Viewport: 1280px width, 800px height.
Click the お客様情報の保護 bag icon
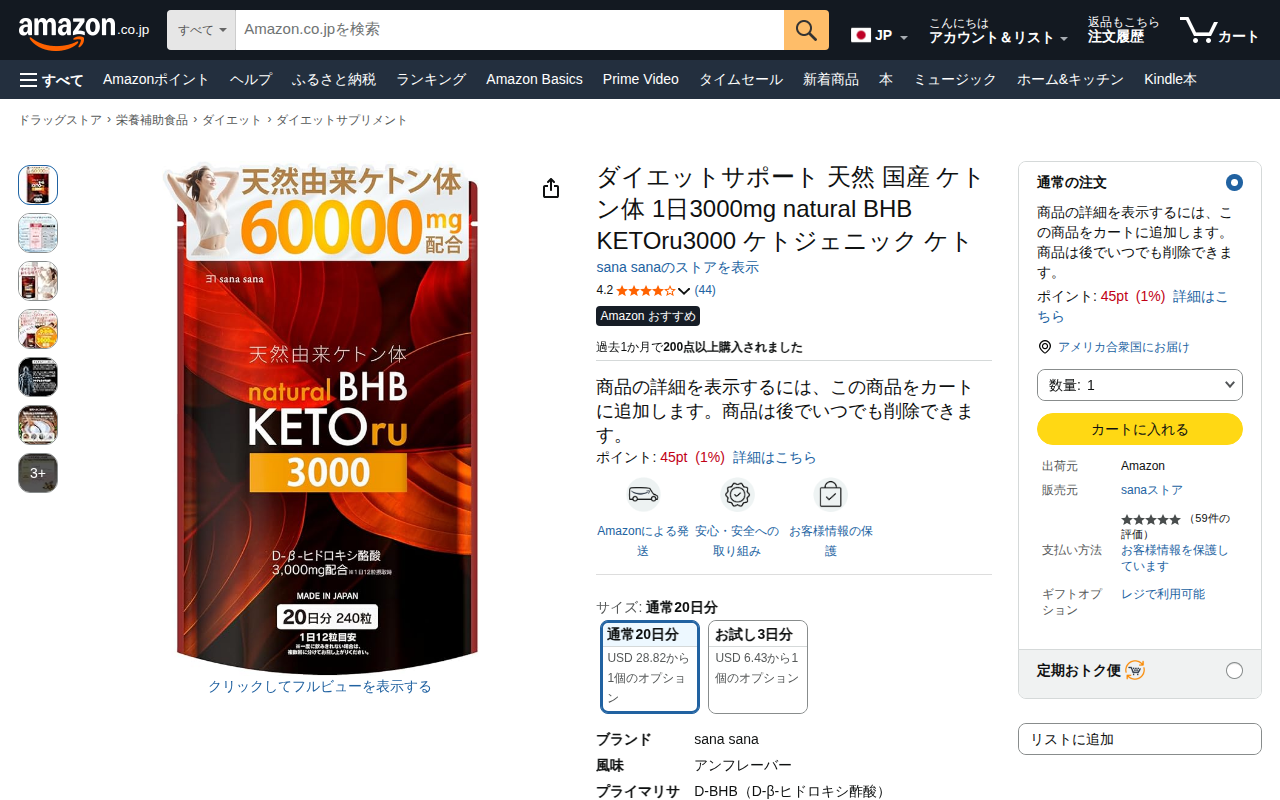click(830, 495)
